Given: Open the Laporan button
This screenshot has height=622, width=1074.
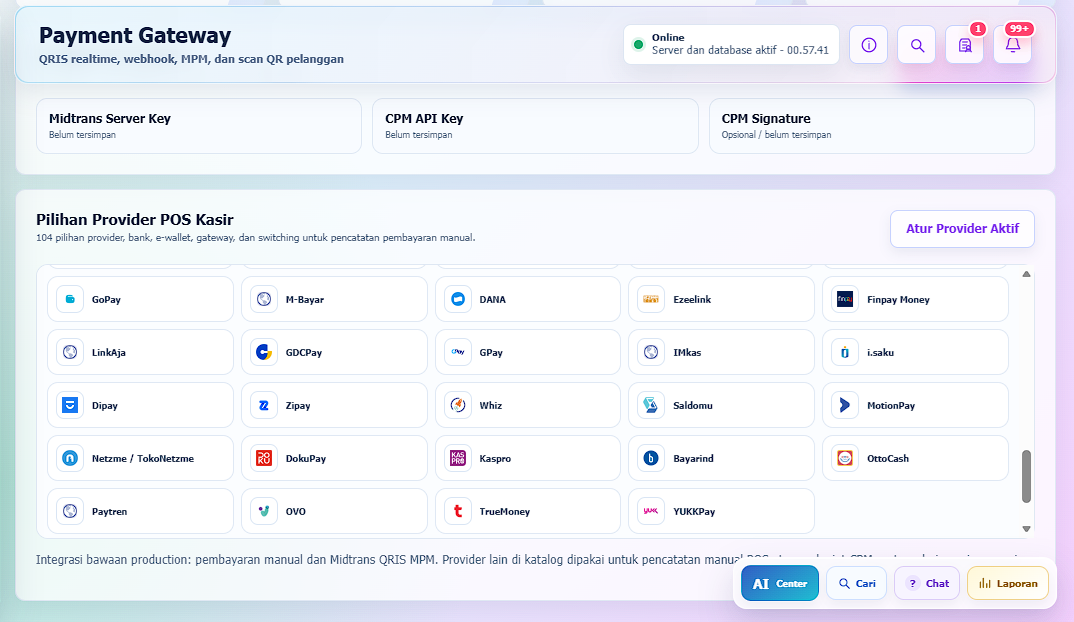Looking at the screenshot, I should pyautogui.click(x=1008, y=584).
